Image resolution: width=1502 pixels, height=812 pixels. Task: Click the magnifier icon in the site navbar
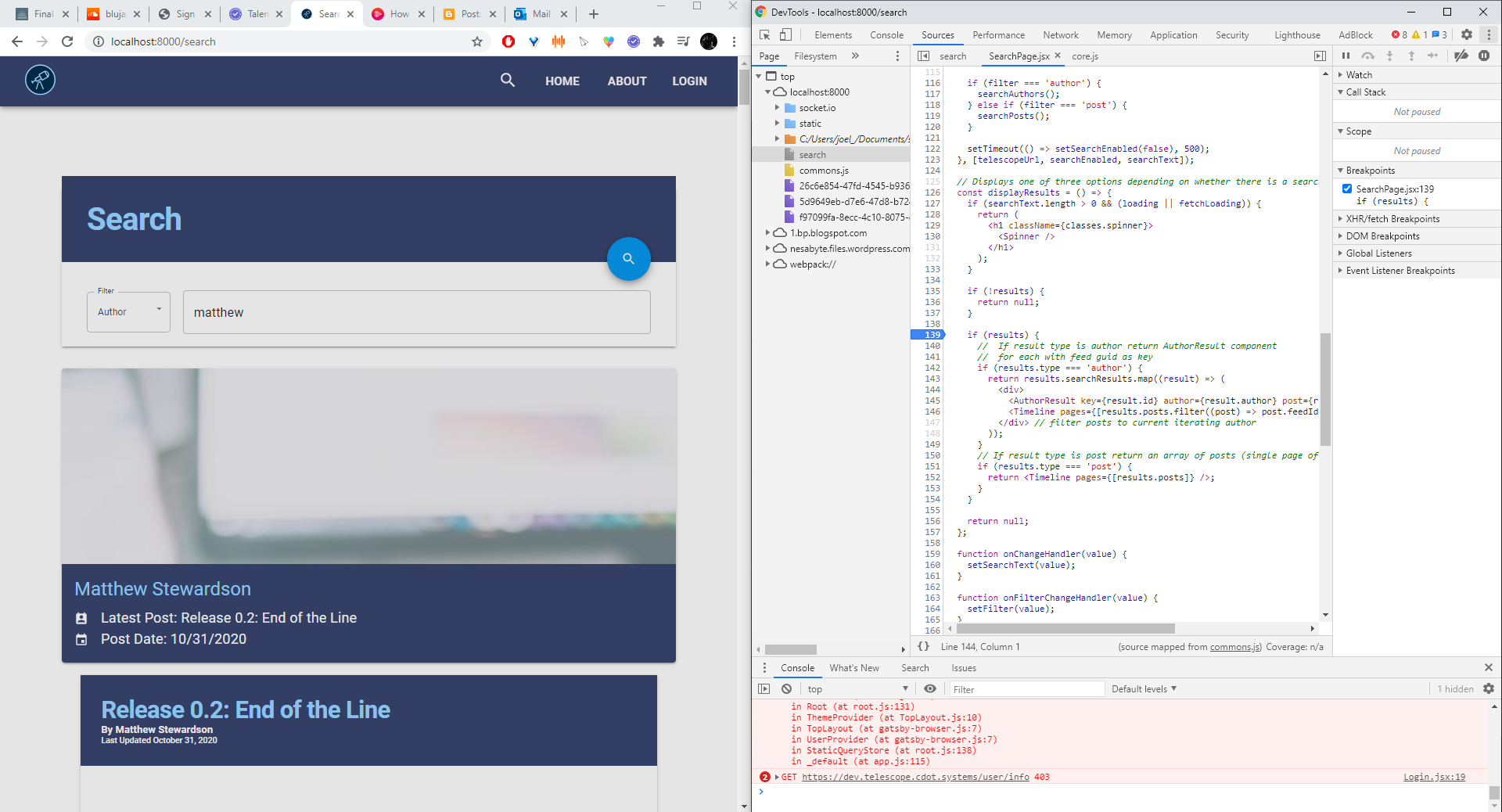click(508, 80)
